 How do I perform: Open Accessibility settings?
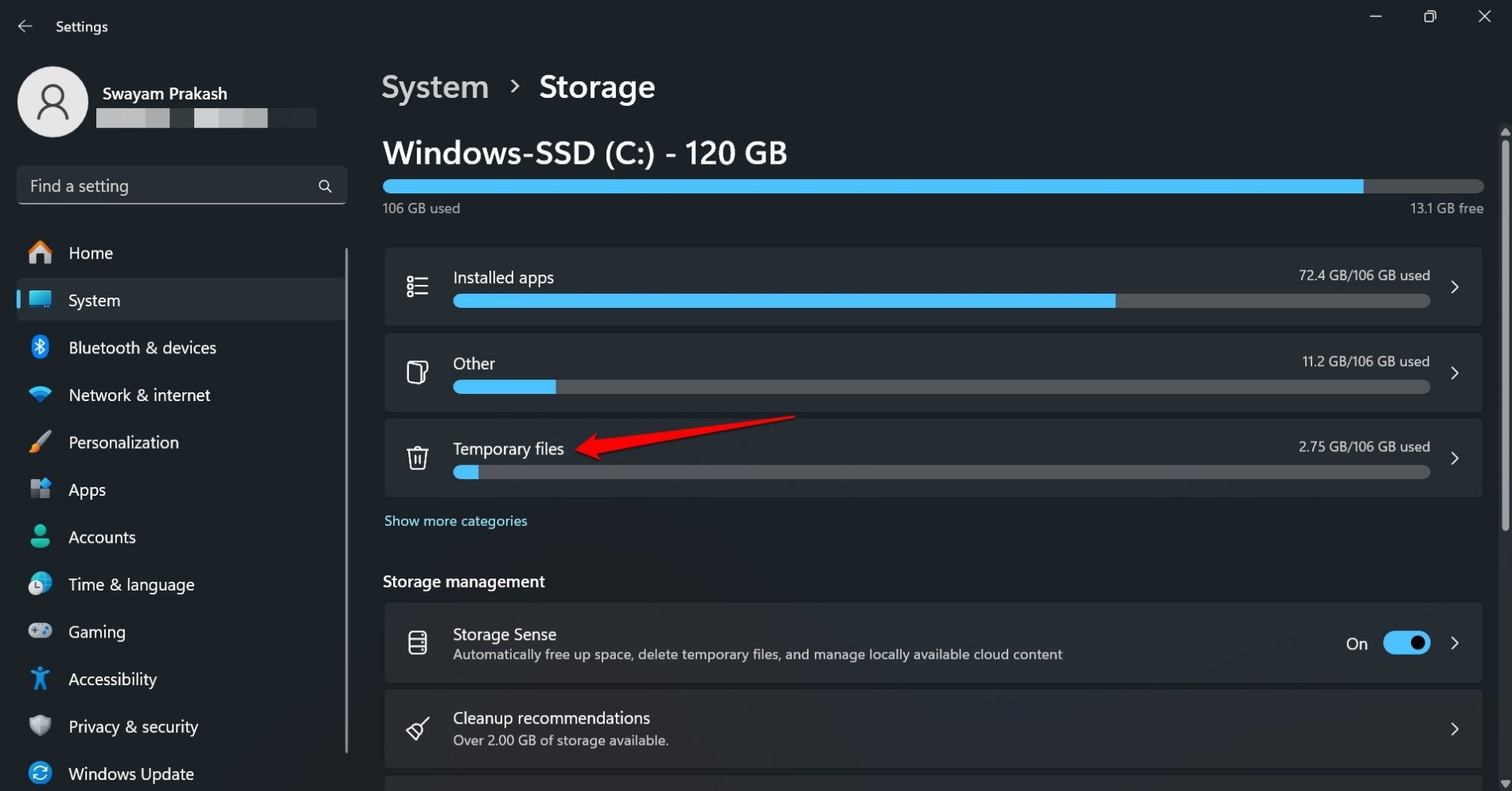tap(112, 679)
